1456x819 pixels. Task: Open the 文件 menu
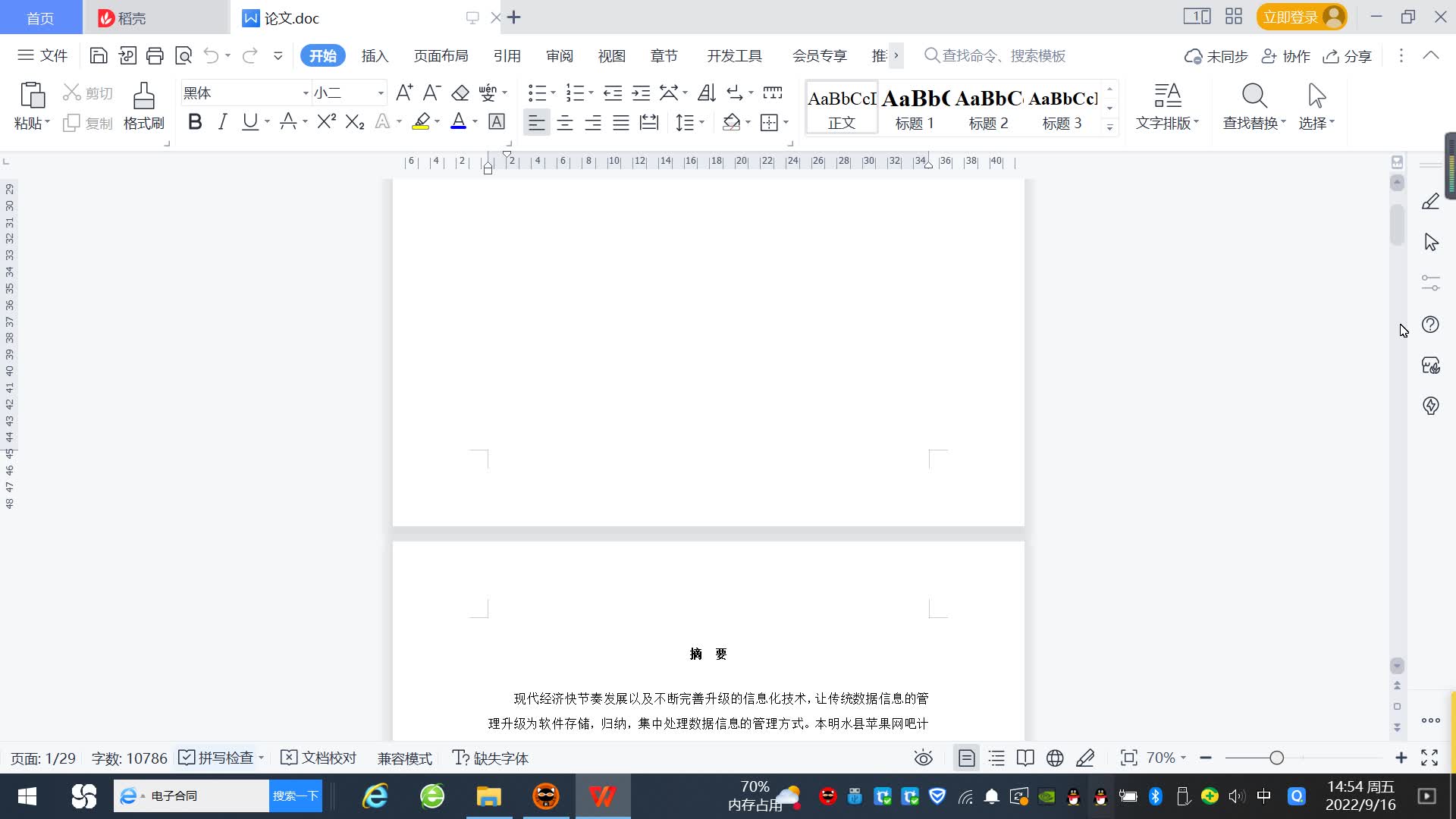point(43,55)
